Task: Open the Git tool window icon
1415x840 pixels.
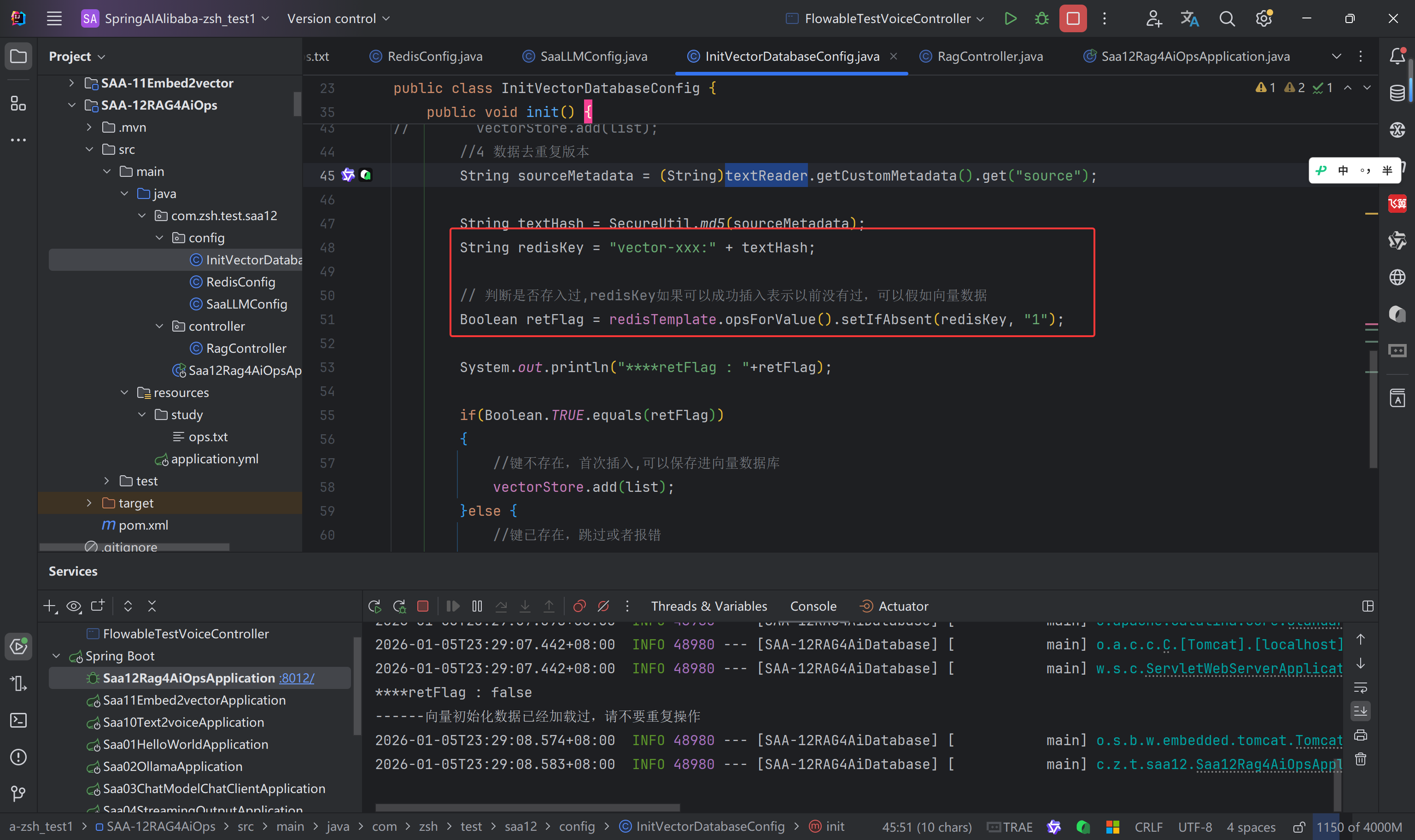Action: point(18,793)
